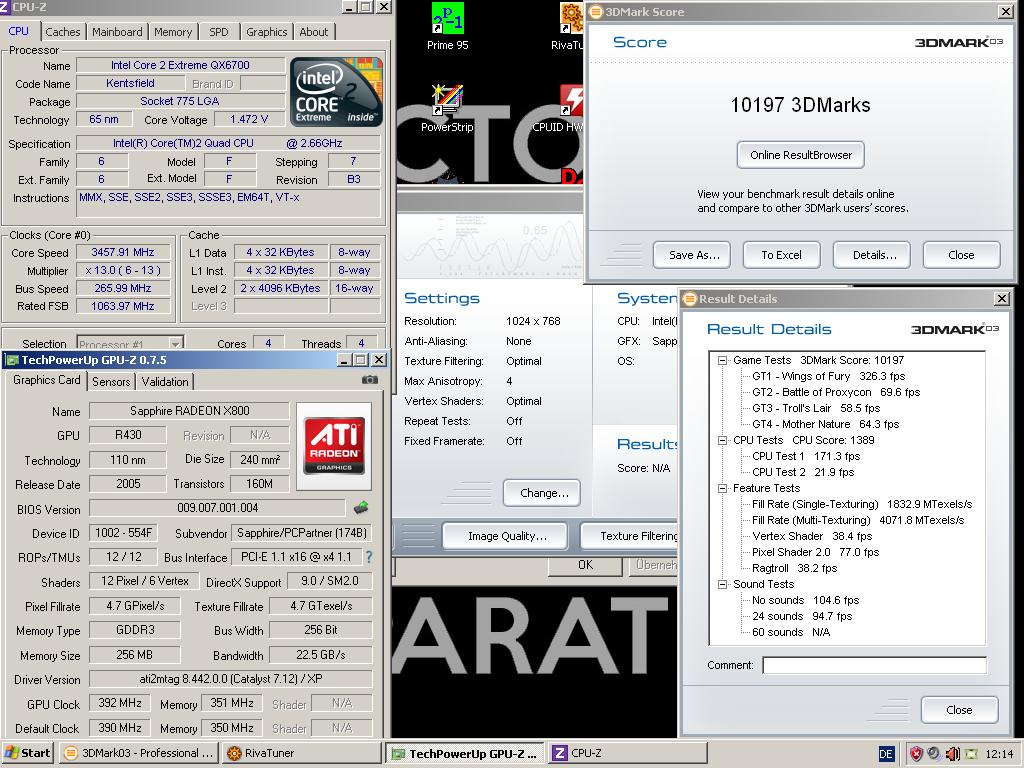Open the Prime 95 desktop shortcut
The image size is (1024, 768).
[x=447, y=26]
